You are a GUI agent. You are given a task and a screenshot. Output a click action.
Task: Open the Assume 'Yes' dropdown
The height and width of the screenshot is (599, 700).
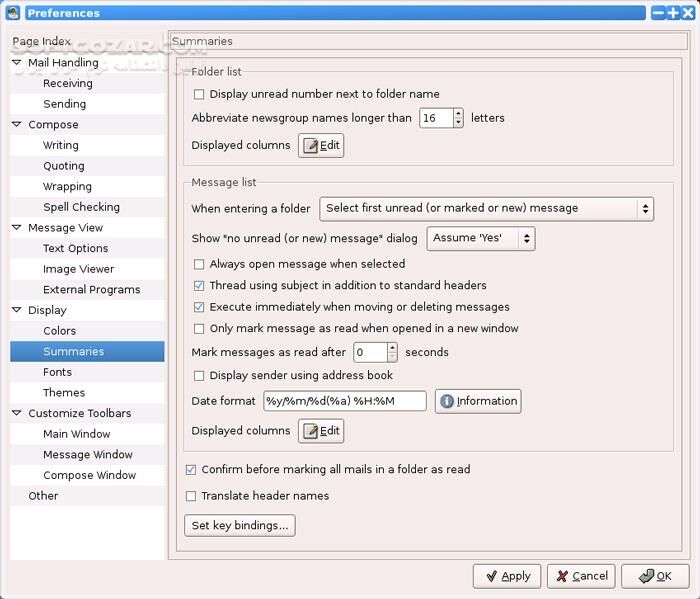tap(480, 238)
